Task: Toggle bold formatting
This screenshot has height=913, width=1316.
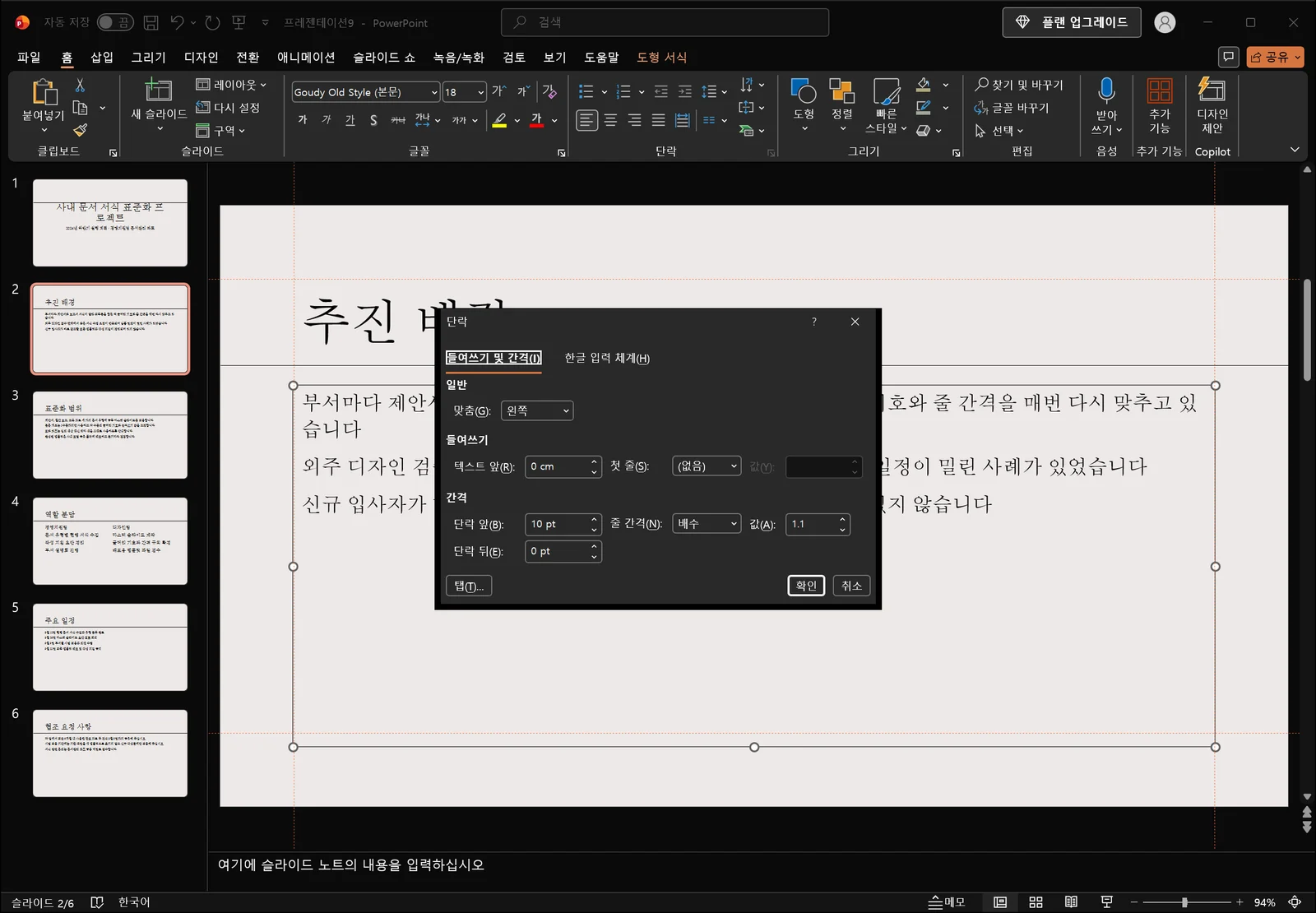Action: [303, 120]
